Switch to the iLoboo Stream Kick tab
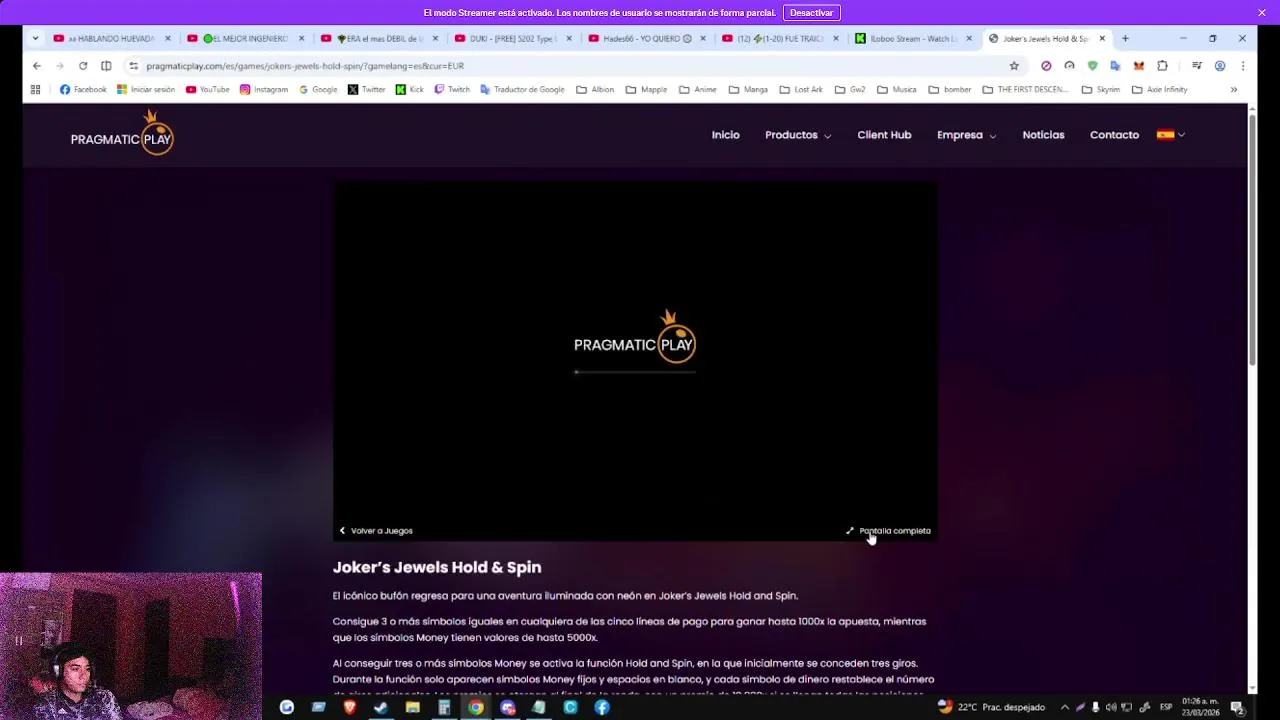 (912, 39)
